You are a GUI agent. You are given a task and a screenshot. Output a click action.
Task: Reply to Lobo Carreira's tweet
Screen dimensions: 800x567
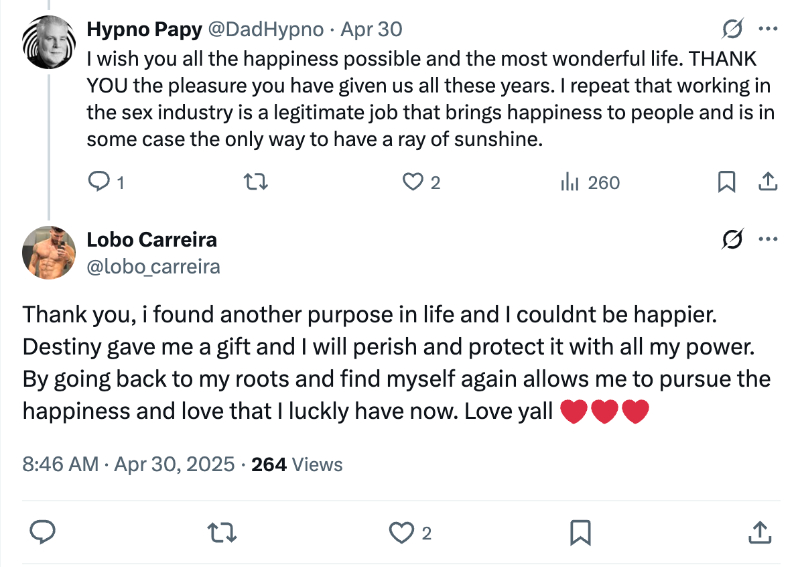(x=41, y=532)
